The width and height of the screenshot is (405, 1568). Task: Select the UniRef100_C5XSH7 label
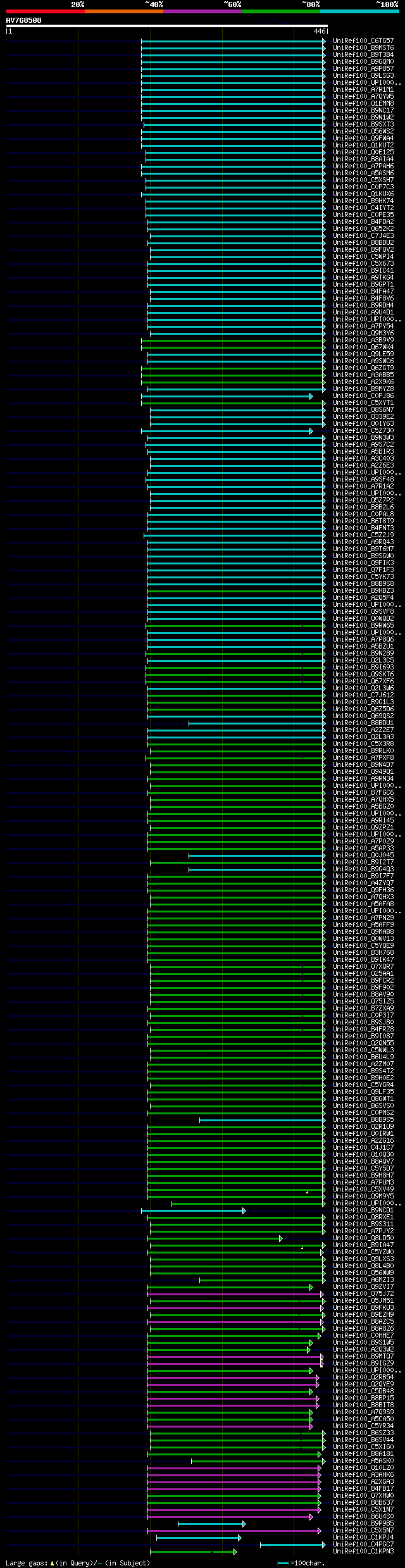click(363, 180)
